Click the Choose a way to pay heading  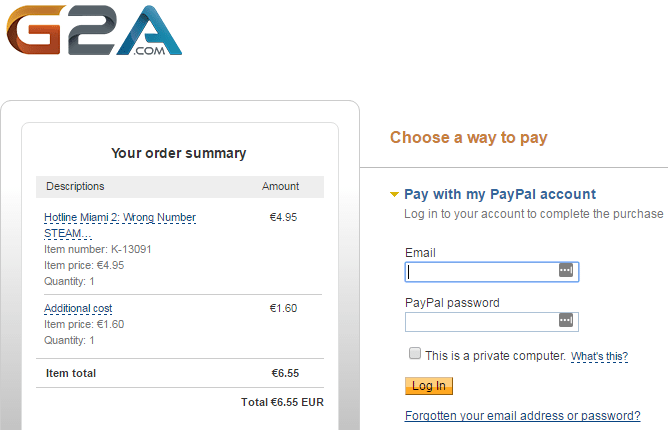coord(469,138)
